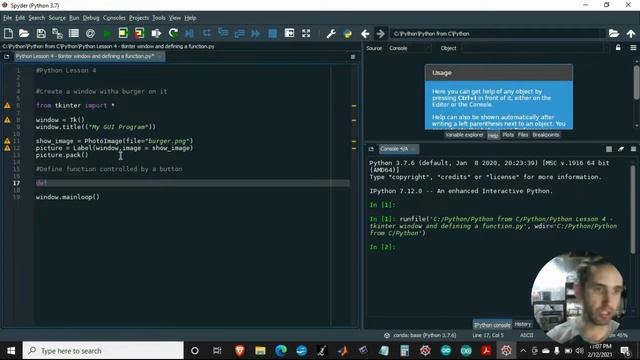The image size is (640, 360).
Task: Switch to the History tab
Action: pos(522,324)
